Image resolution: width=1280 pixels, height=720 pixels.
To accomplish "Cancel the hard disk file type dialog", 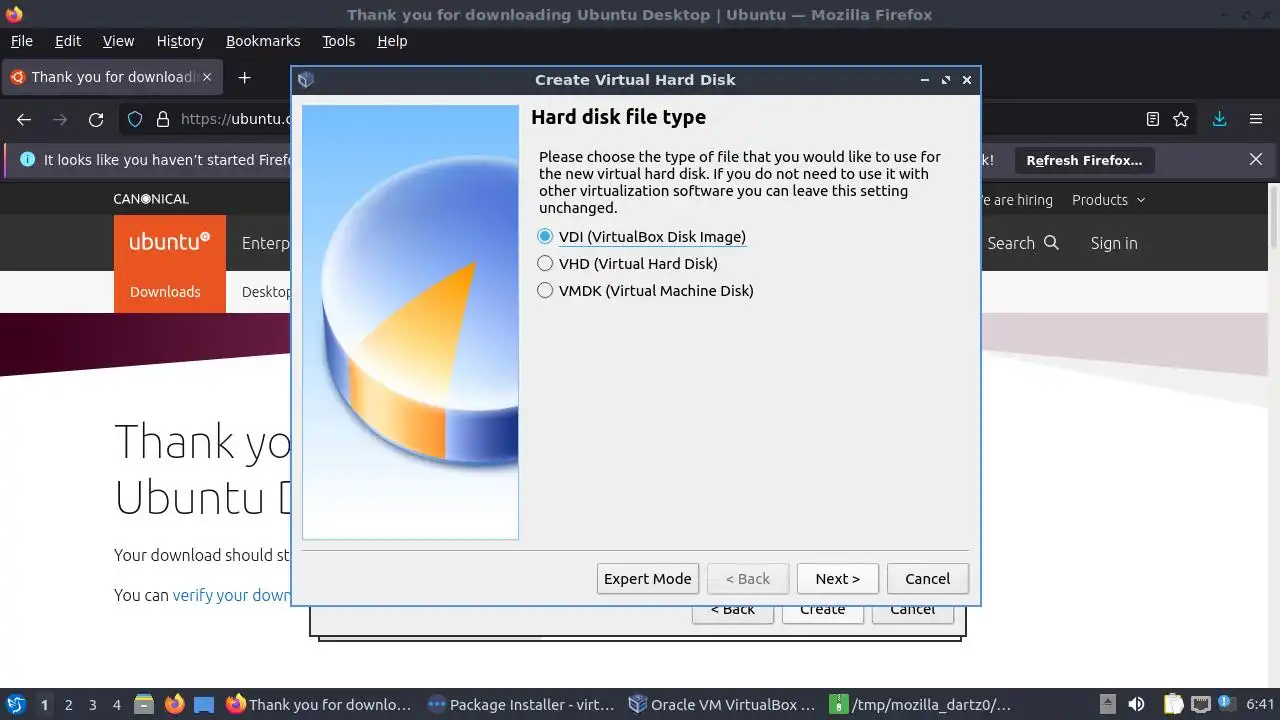I will pyautogui.click(x=927, y=579).
